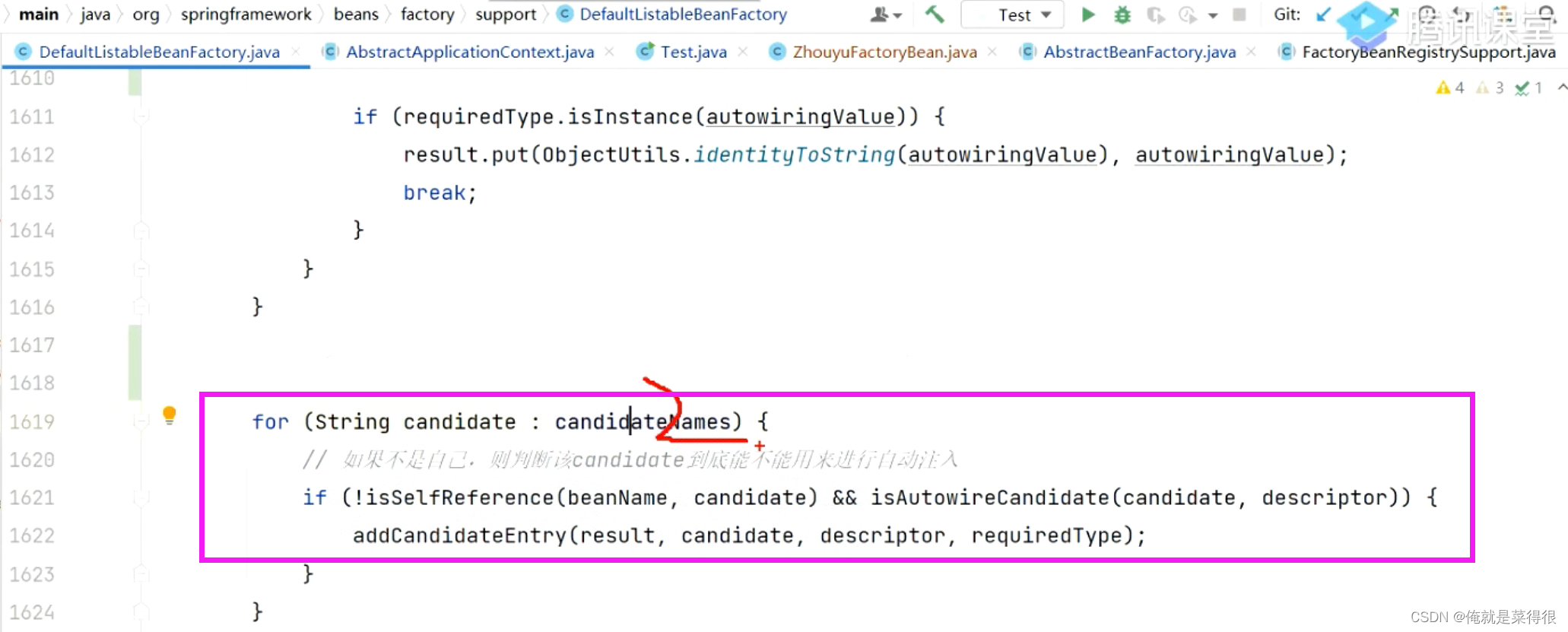
Task: Switch to DefaultListableBeanFactory.java tab
Action: [159, 52]
